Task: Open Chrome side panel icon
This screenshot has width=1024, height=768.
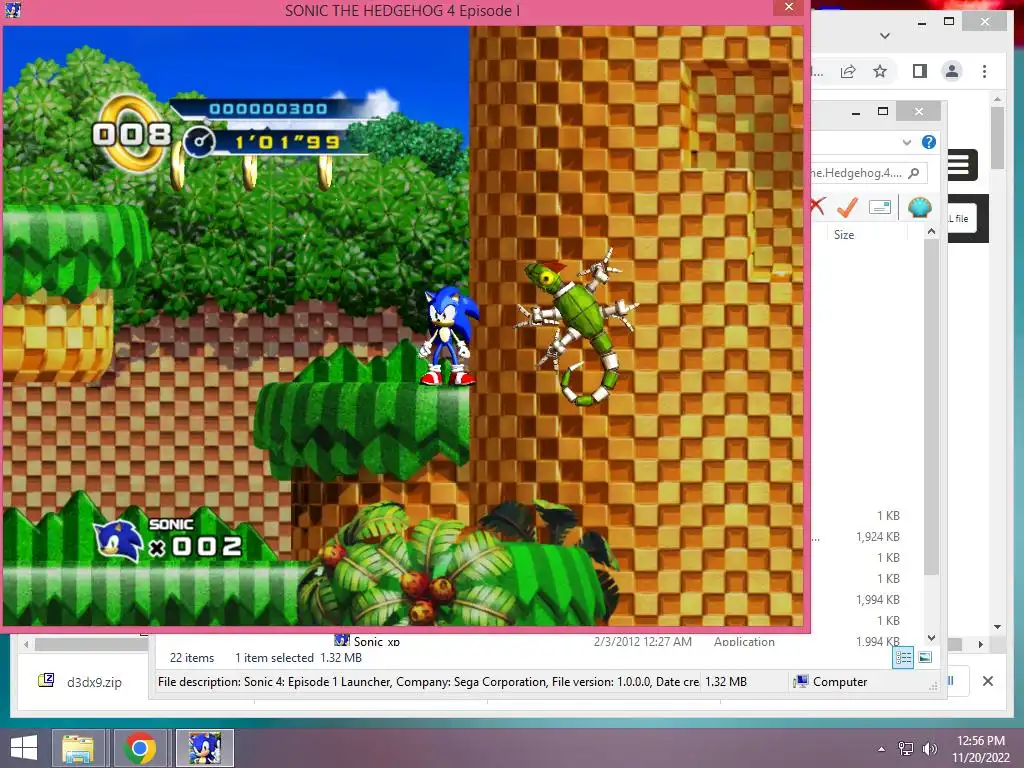Action: pyautogui.click(x=920, y=71)
